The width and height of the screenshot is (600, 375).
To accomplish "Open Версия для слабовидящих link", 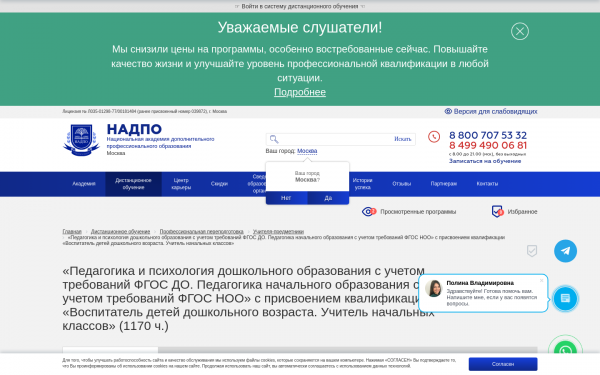I will pos(491,111).
